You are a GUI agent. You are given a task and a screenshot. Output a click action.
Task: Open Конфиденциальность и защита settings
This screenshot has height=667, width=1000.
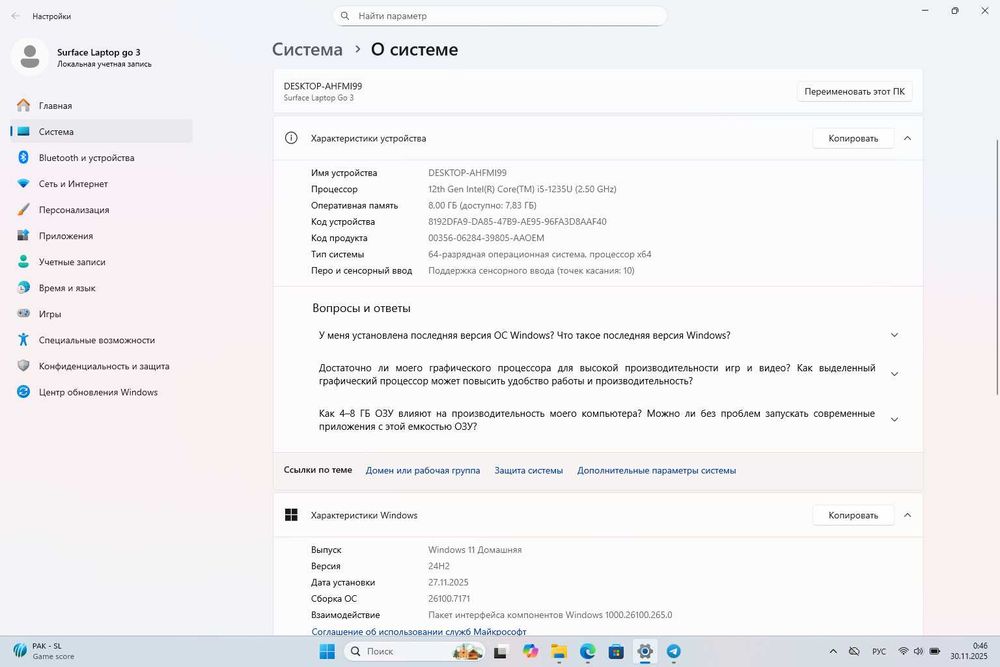coord(102,367)
